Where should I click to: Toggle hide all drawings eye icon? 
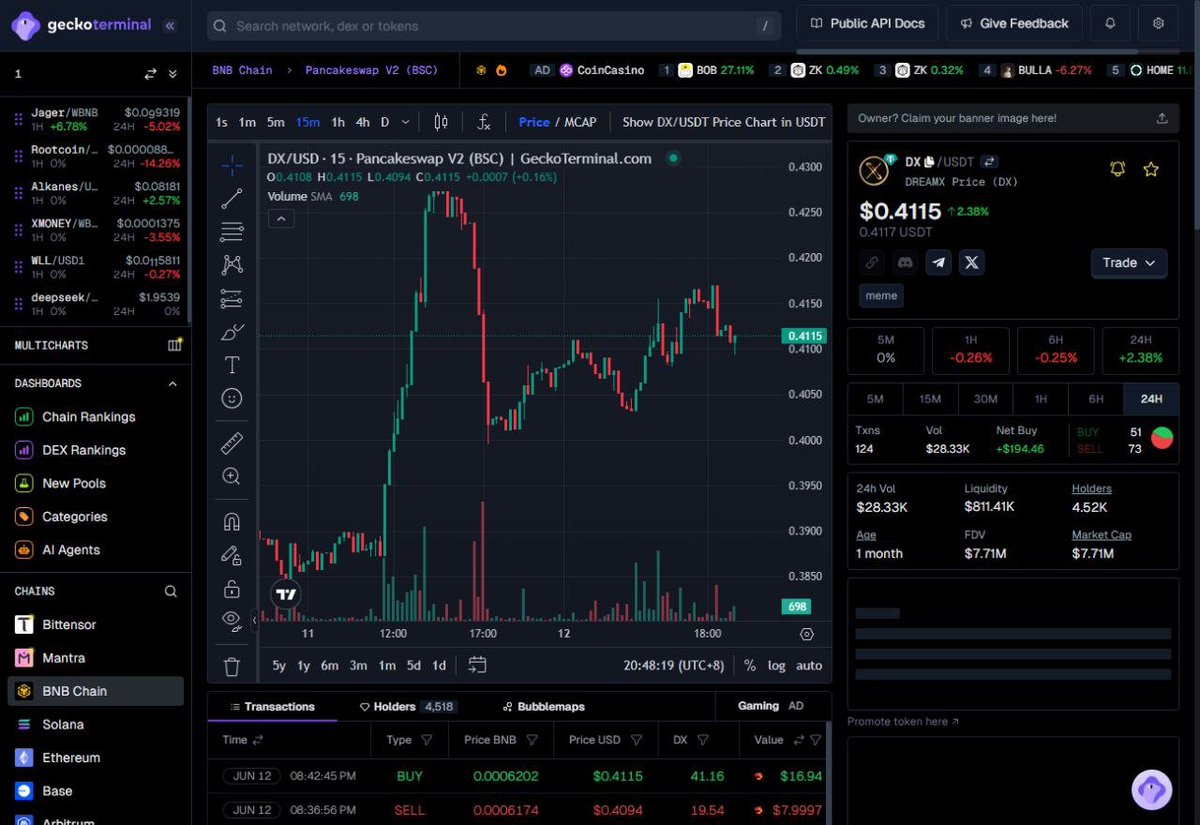click(232, 620)
